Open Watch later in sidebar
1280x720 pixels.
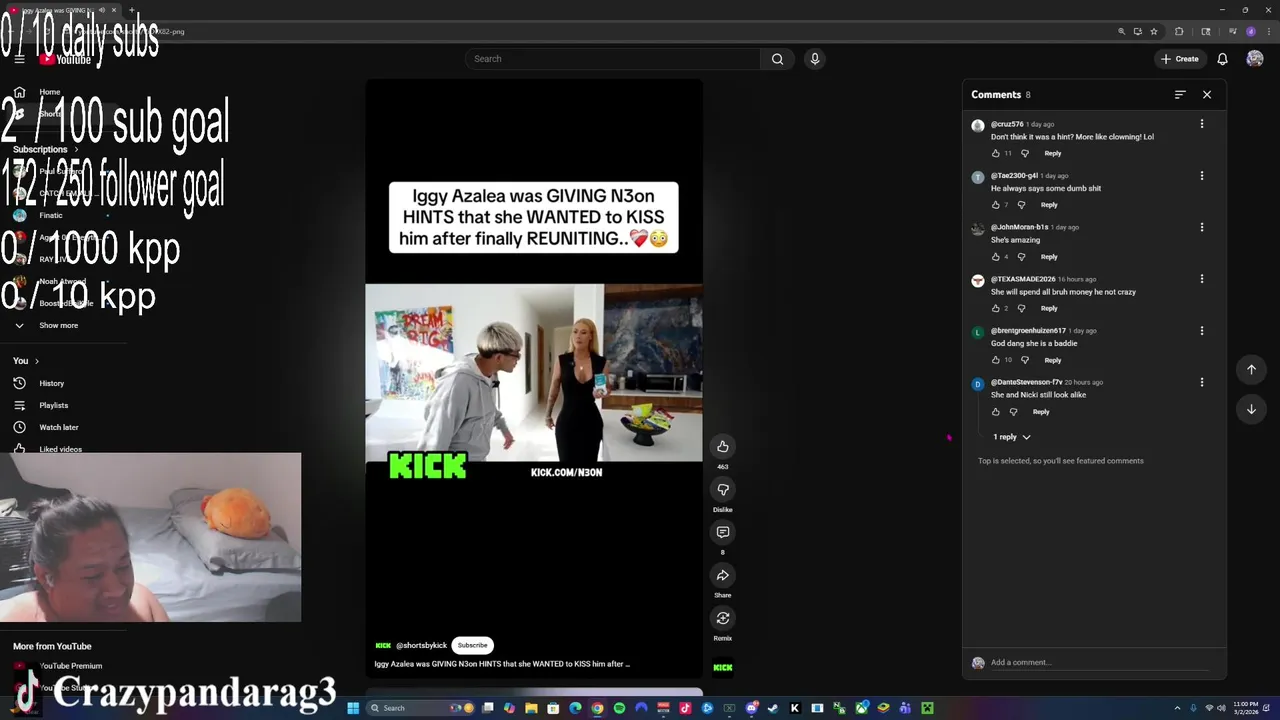click(58, 427)
